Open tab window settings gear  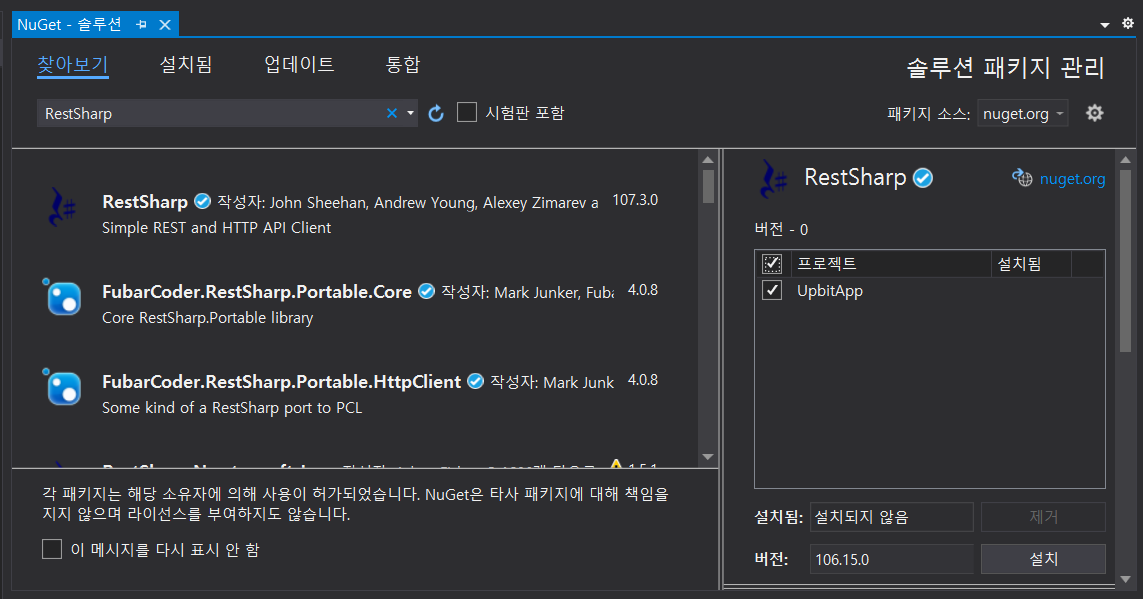point(1128,23)
